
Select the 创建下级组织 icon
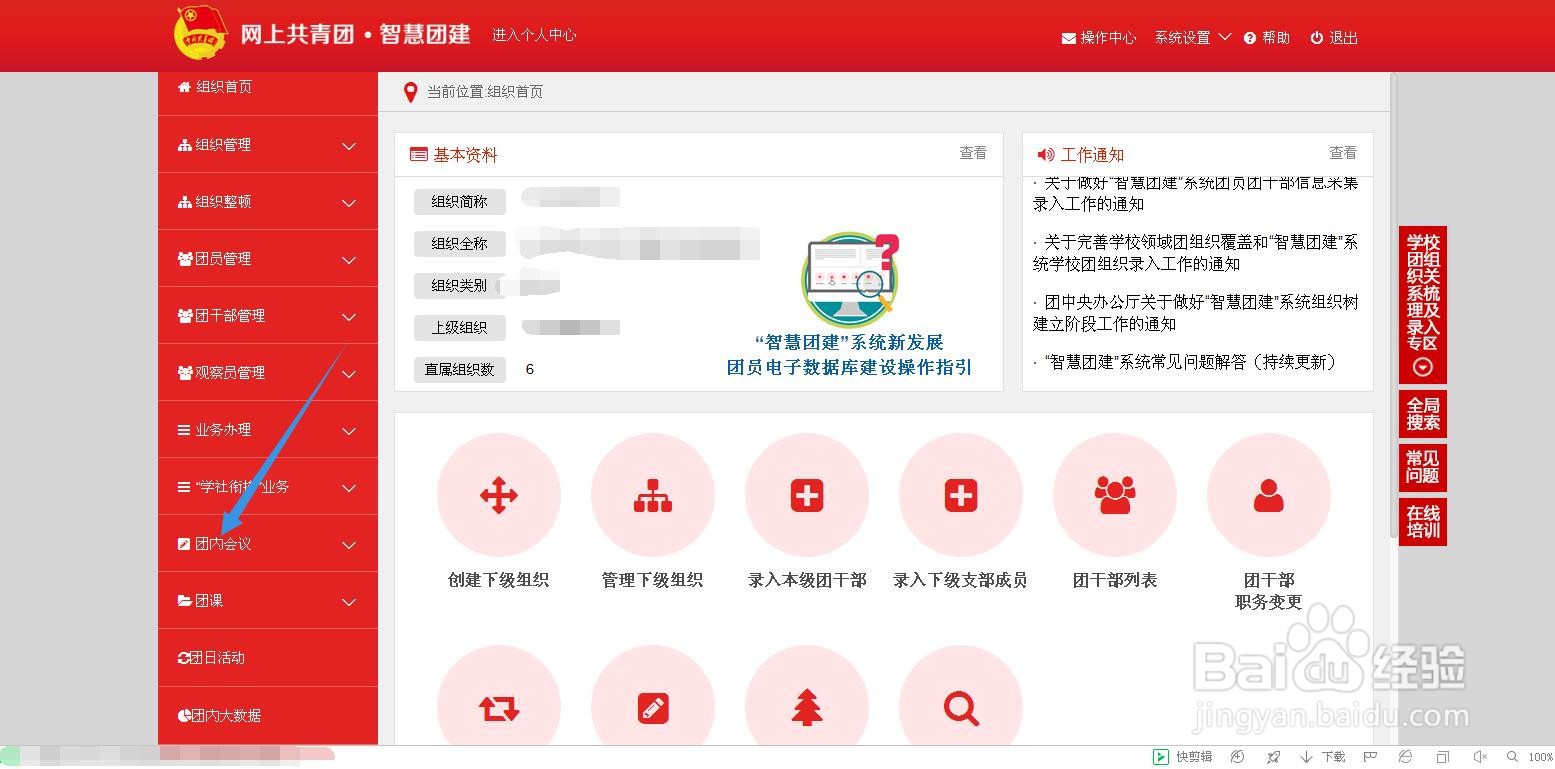point(498,494)
